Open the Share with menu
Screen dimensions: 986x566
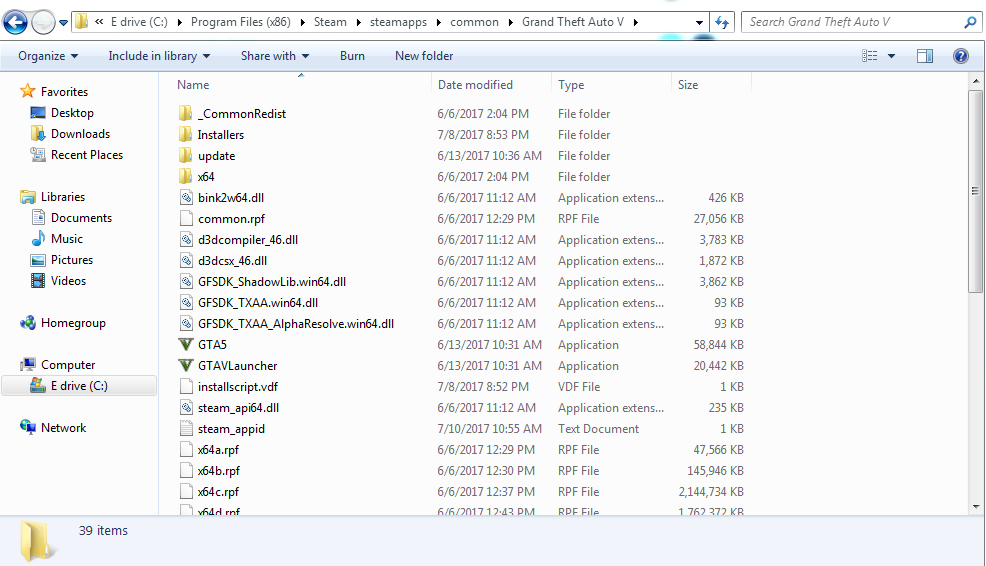pos(275,56)
